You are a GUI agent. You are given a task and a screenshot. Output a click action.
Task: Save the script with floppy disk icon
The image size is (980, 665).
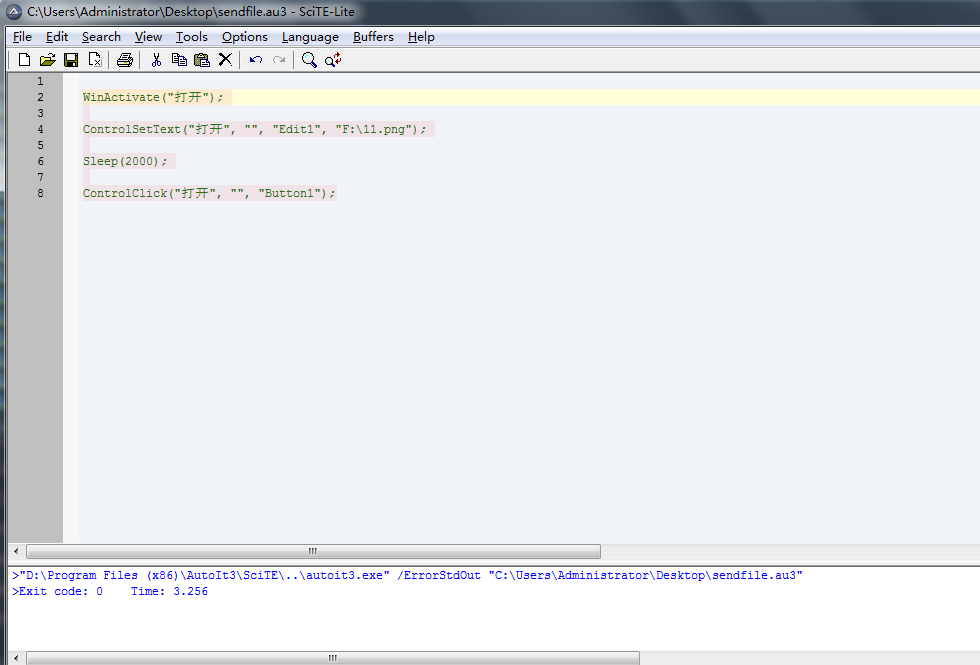tap(71, 60)
